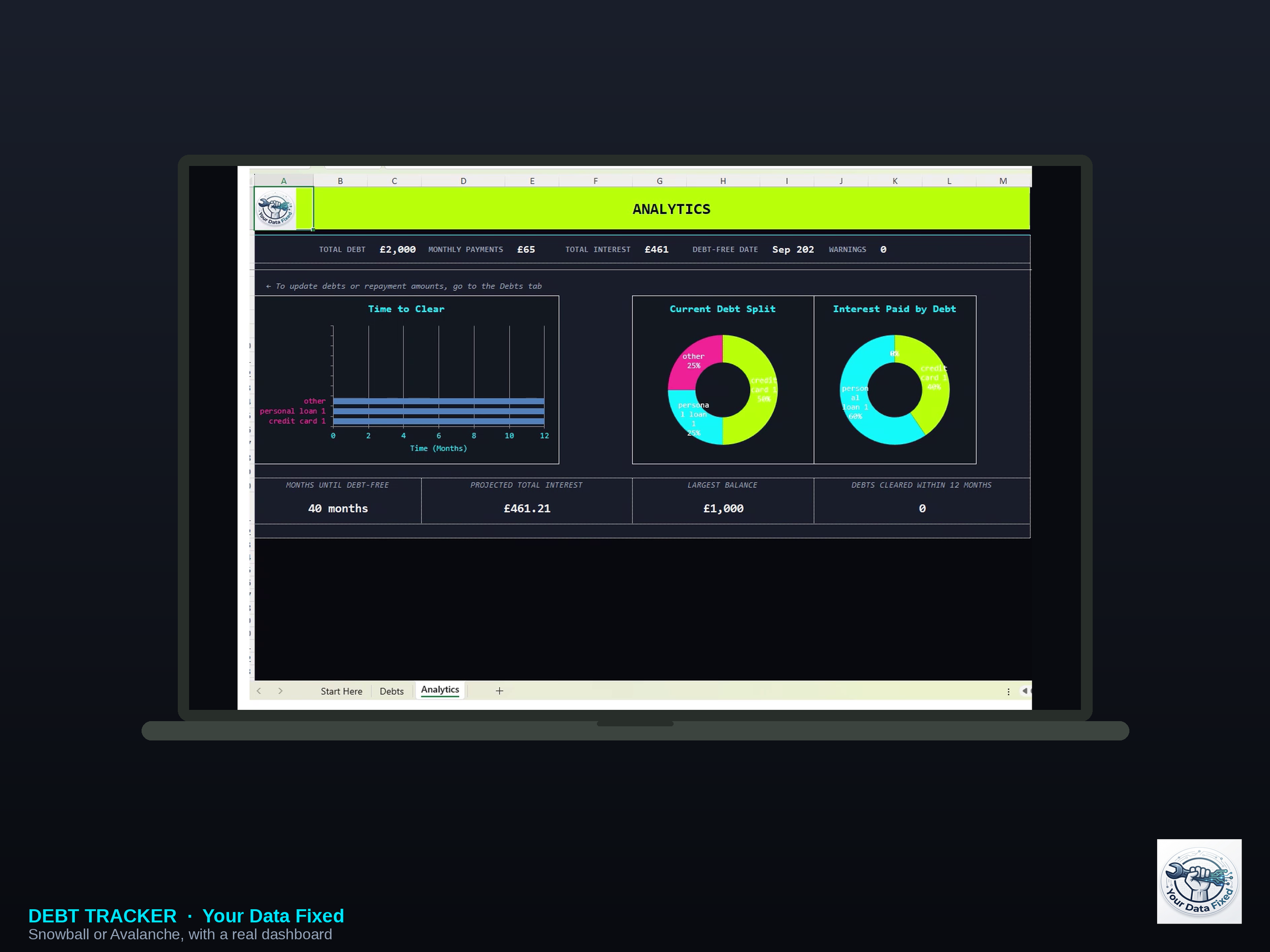This screenshot has height=952, width=1270.
Task: Switch to the Start Here sheet tab
Action: (341, 691)
